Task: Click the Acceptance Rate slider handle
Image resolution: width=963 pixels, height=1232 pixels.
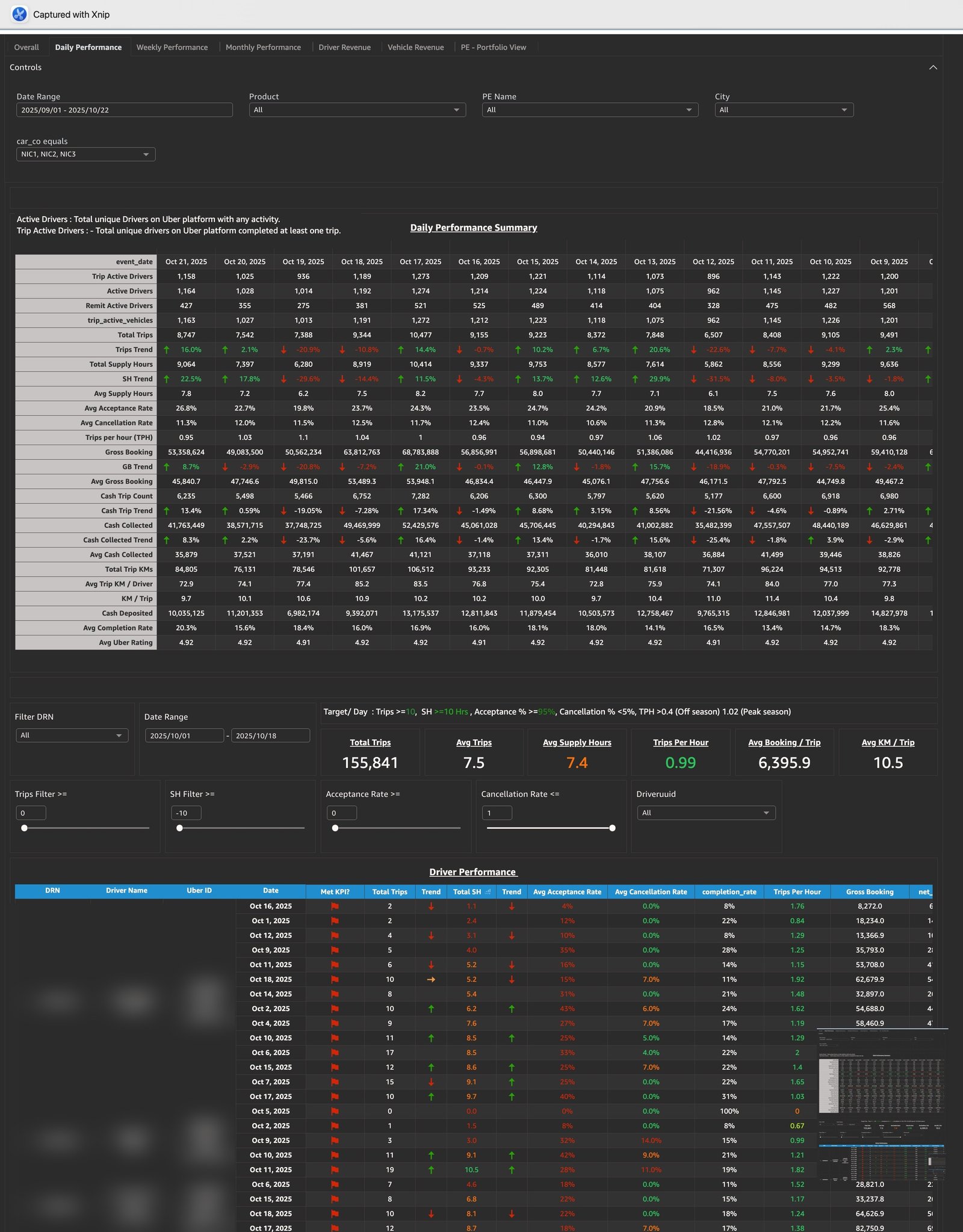Action: [335, 828]
